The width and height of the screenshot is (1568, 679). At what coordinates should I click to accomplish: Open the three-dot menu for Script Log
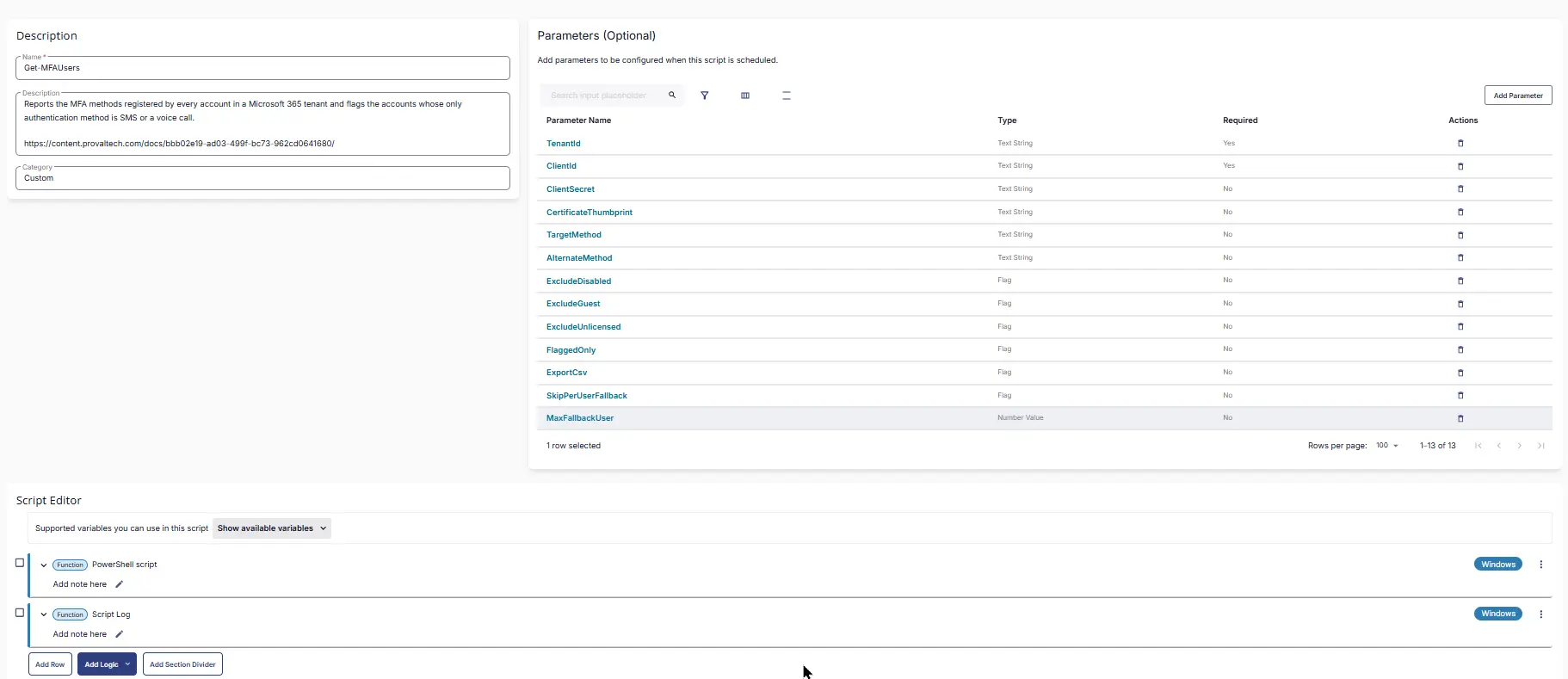click(1540, 614)
